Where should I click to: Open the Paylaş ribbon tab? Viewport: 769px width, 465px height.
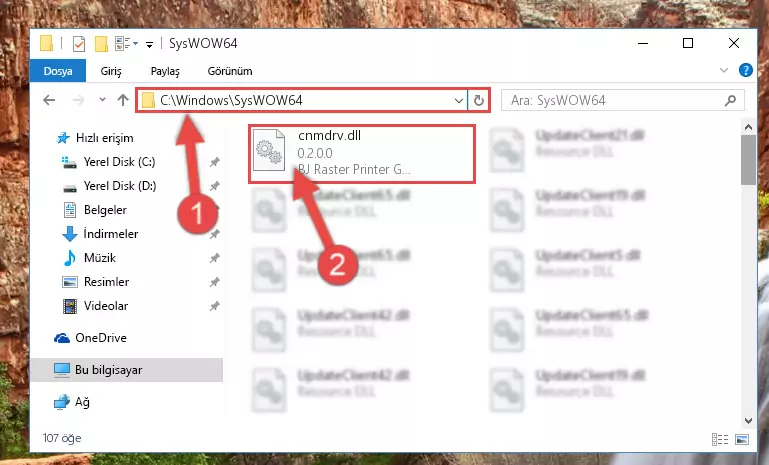point(165,71)
